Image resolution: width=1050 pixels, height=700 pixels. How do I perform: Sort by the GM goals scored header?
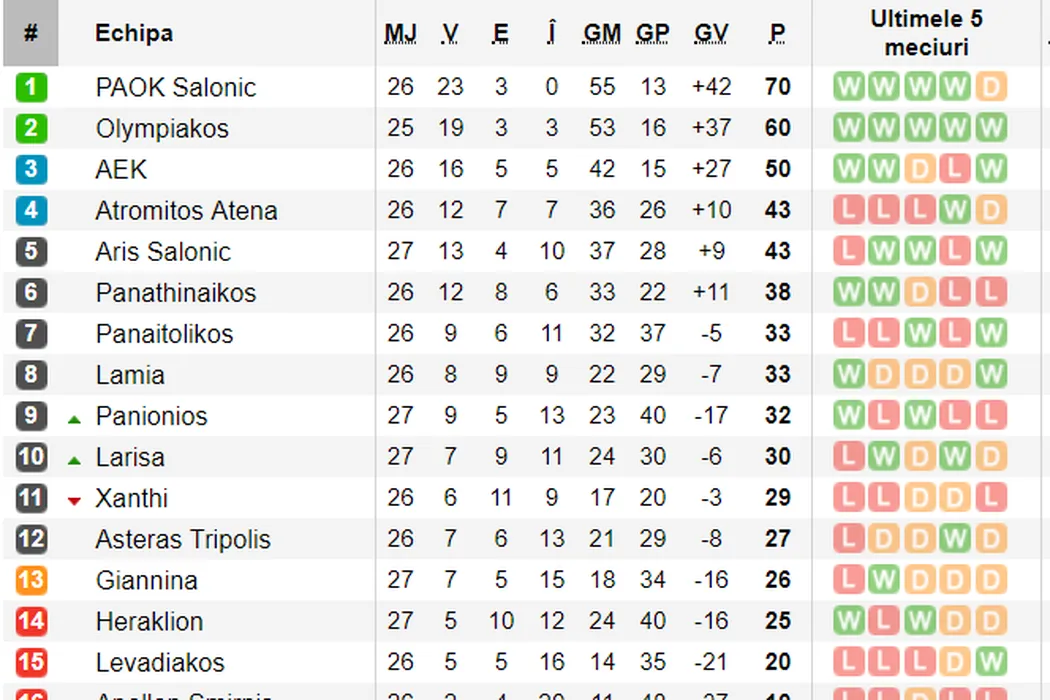pyautogui.click(x=602, y=34)
